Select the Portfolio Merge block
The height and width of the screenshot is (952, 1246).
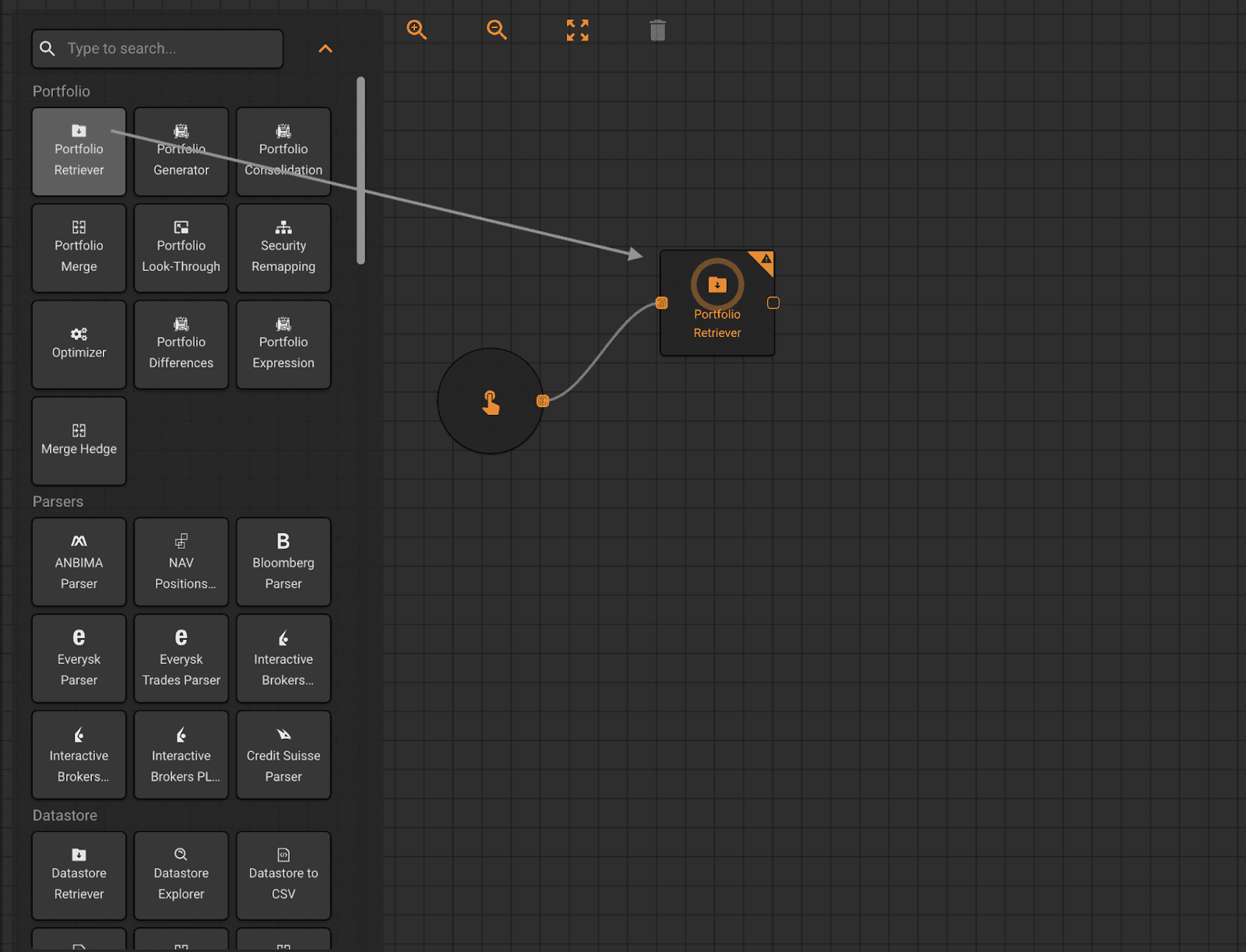click(79, 248)
